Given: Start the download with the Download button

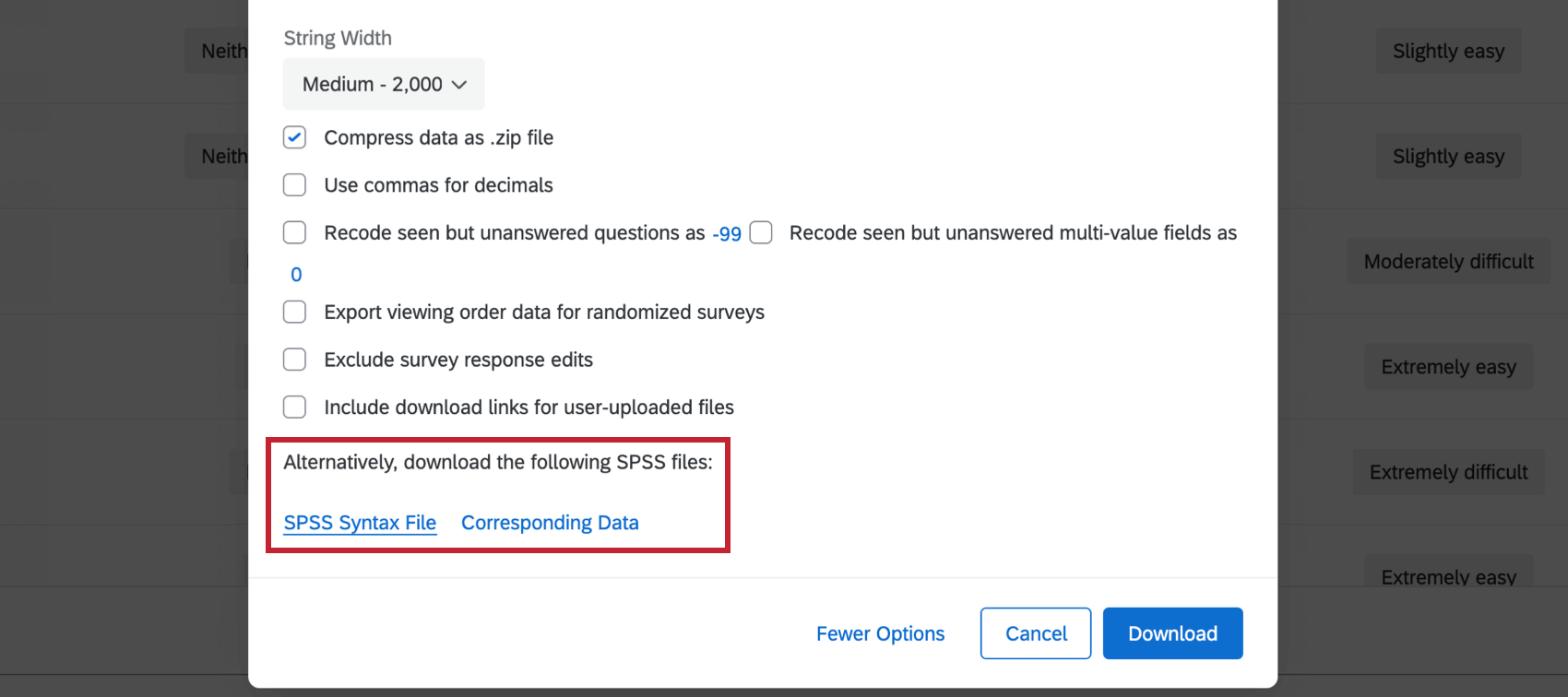Looking at the screenshot, I should [1172, 633].
